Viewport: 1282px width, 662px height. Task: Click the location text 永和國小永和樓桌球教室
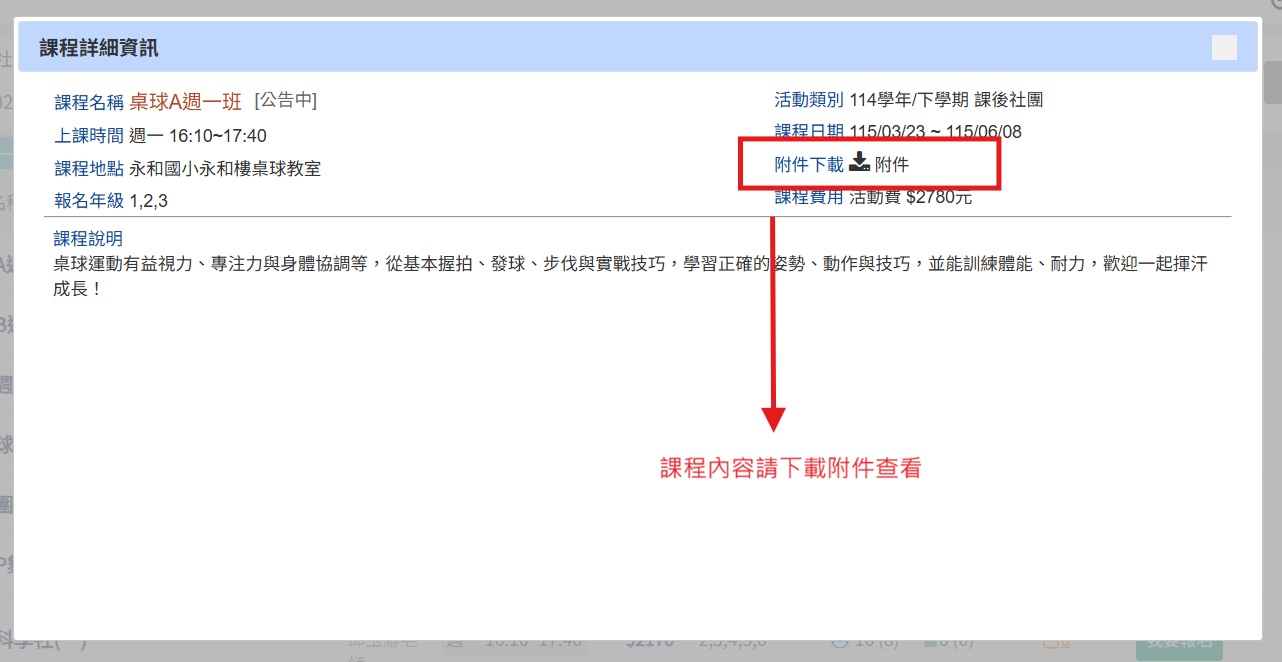(225, 168)
